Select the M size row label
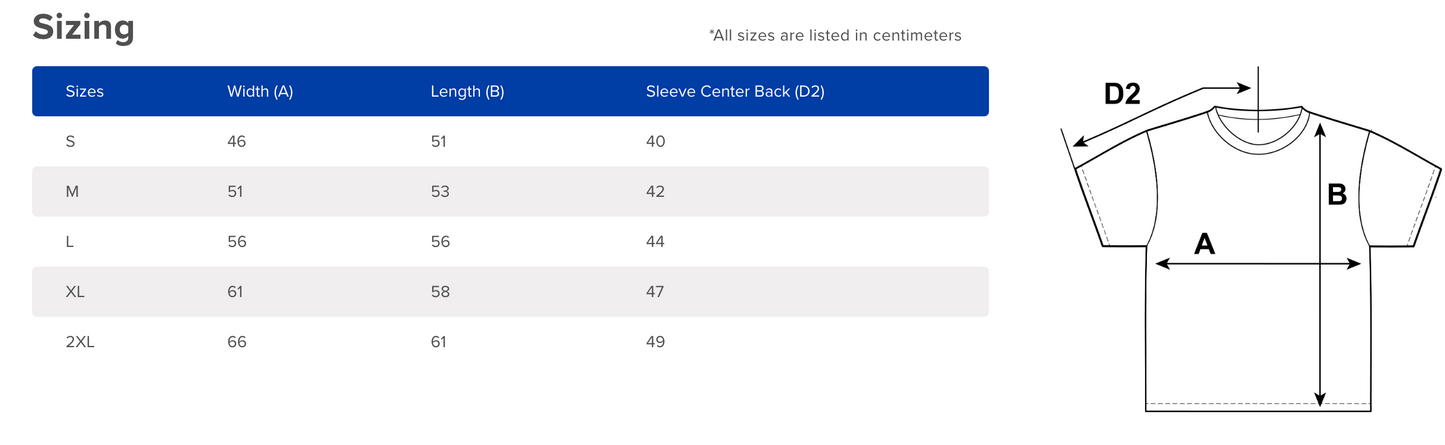Screen dimensions: 1445x445 [x=72, y=192]
